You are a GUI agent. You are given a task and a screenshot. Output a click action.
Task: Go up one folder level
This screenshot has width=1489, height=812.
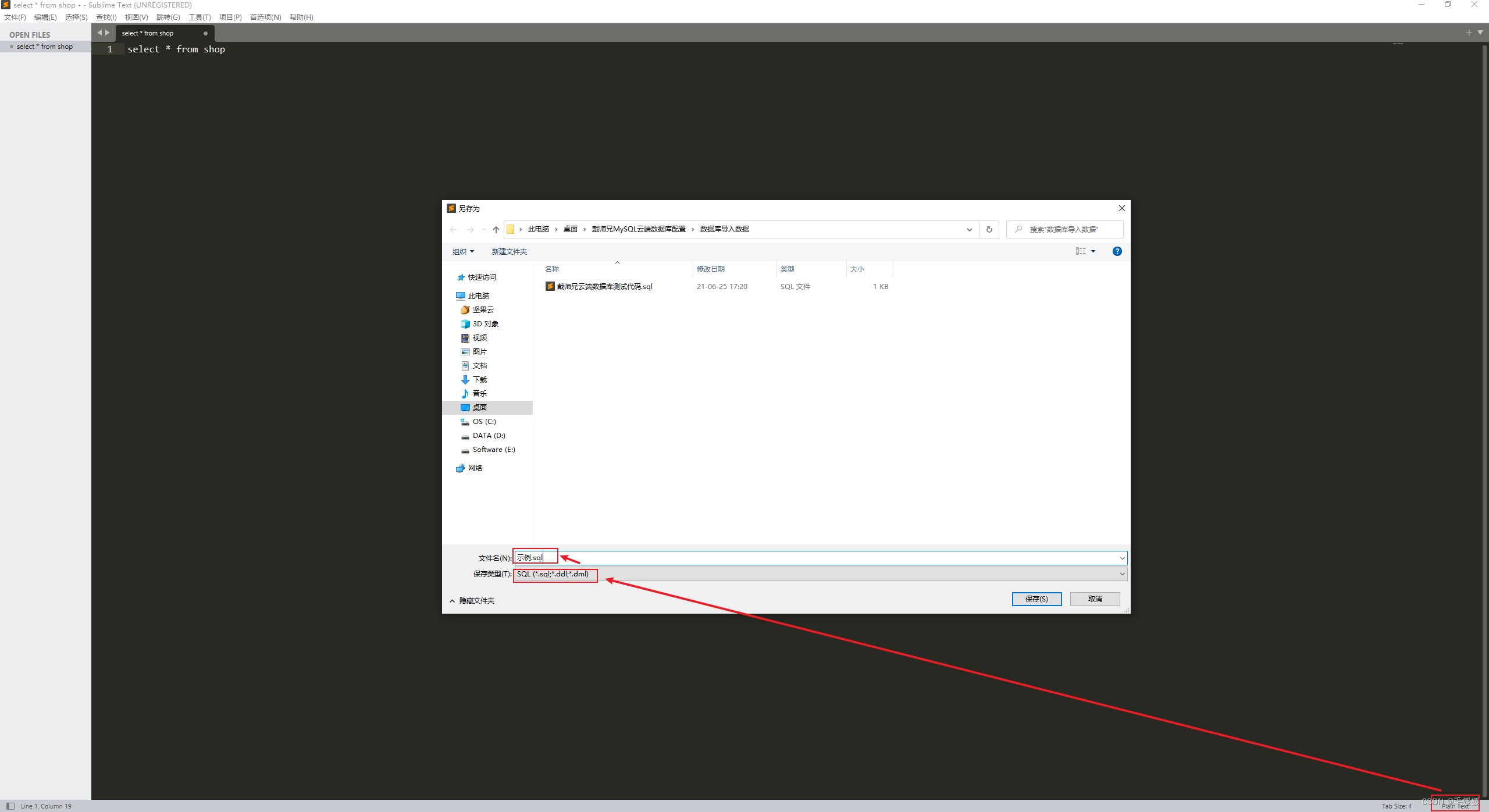tap(496, 230)
